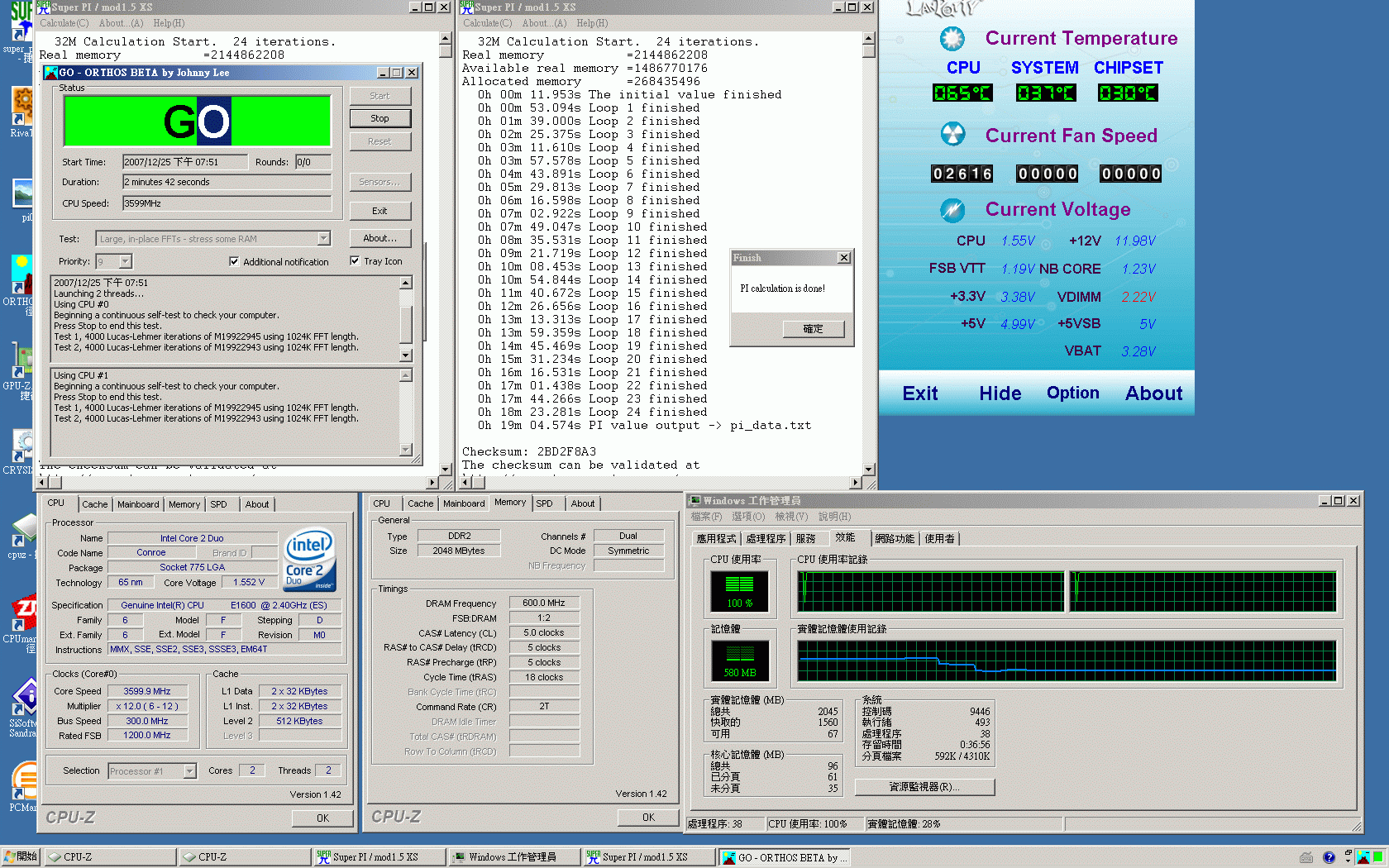The width and height of the screenshot is (1389, 868).
Task: Open Calculate(C) menu in left Super PI
Action: (x=64, y=23)
